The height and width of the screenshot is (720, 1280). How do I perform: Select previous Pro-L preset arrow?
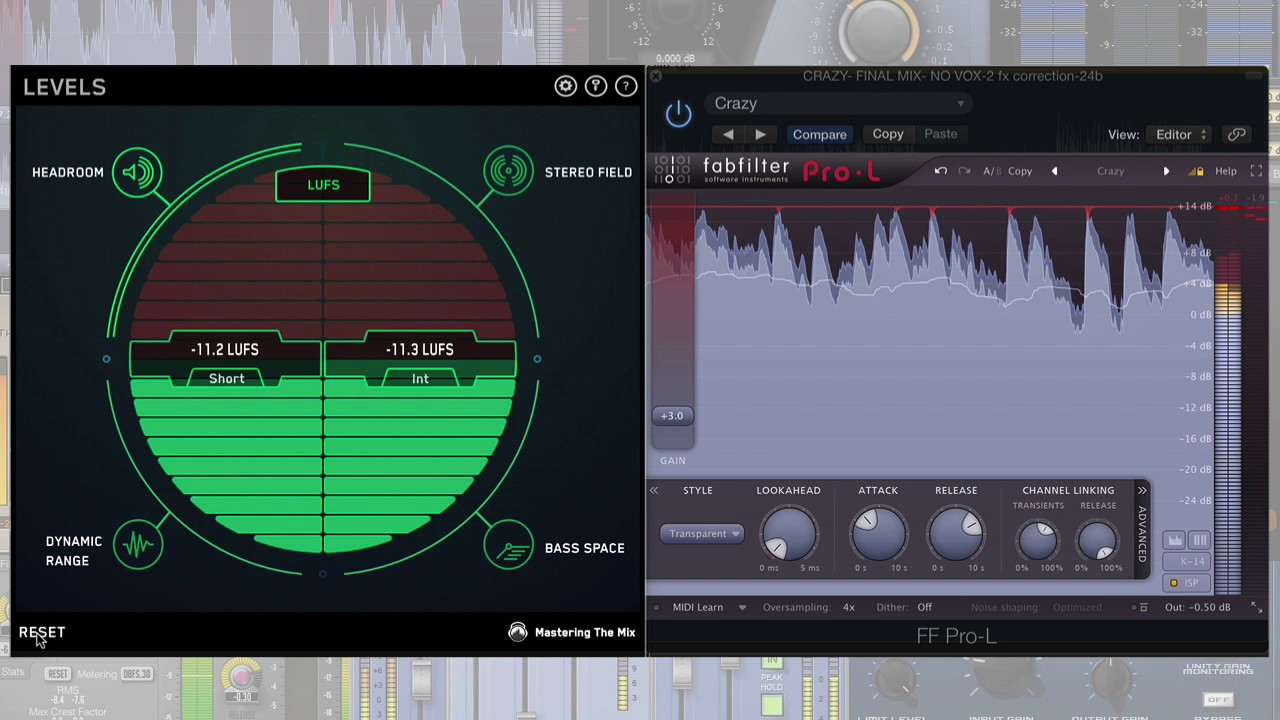pyautogui.click(x=1054, y=171)
